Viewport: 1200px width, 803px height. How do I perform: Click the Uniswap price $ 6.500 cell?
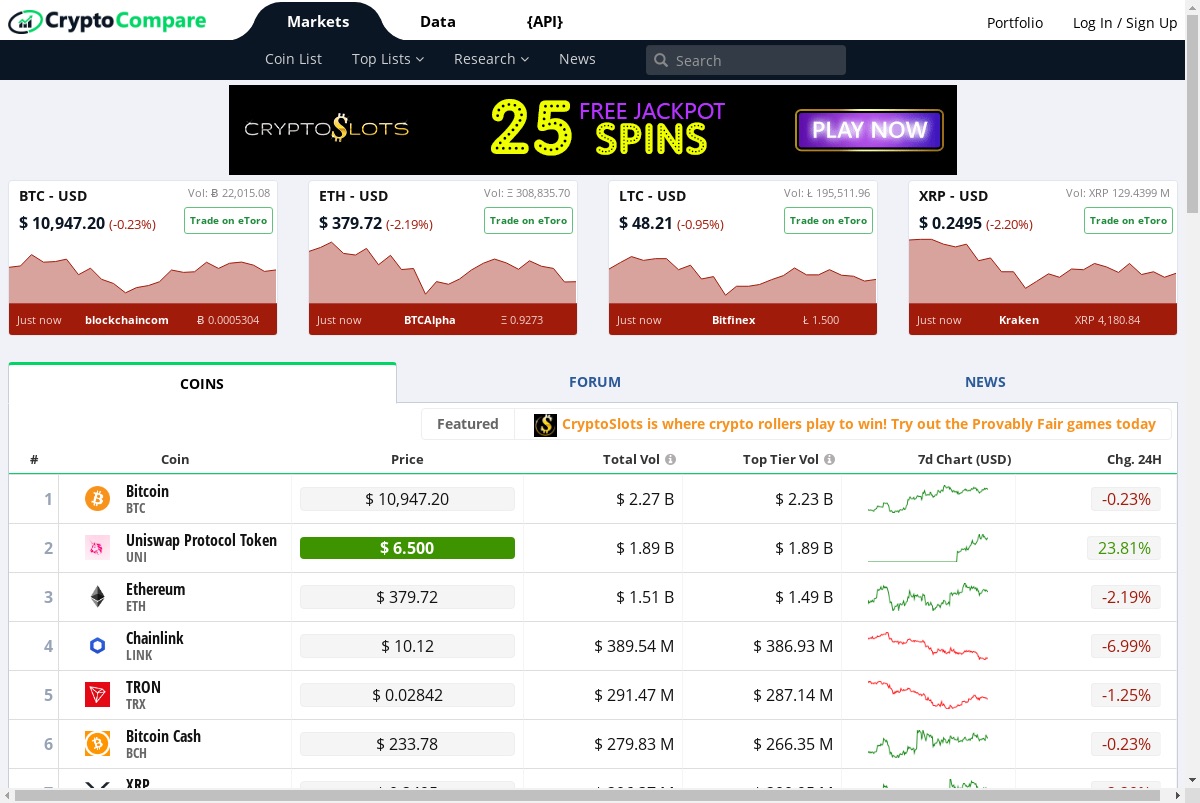tap(407, 548)
